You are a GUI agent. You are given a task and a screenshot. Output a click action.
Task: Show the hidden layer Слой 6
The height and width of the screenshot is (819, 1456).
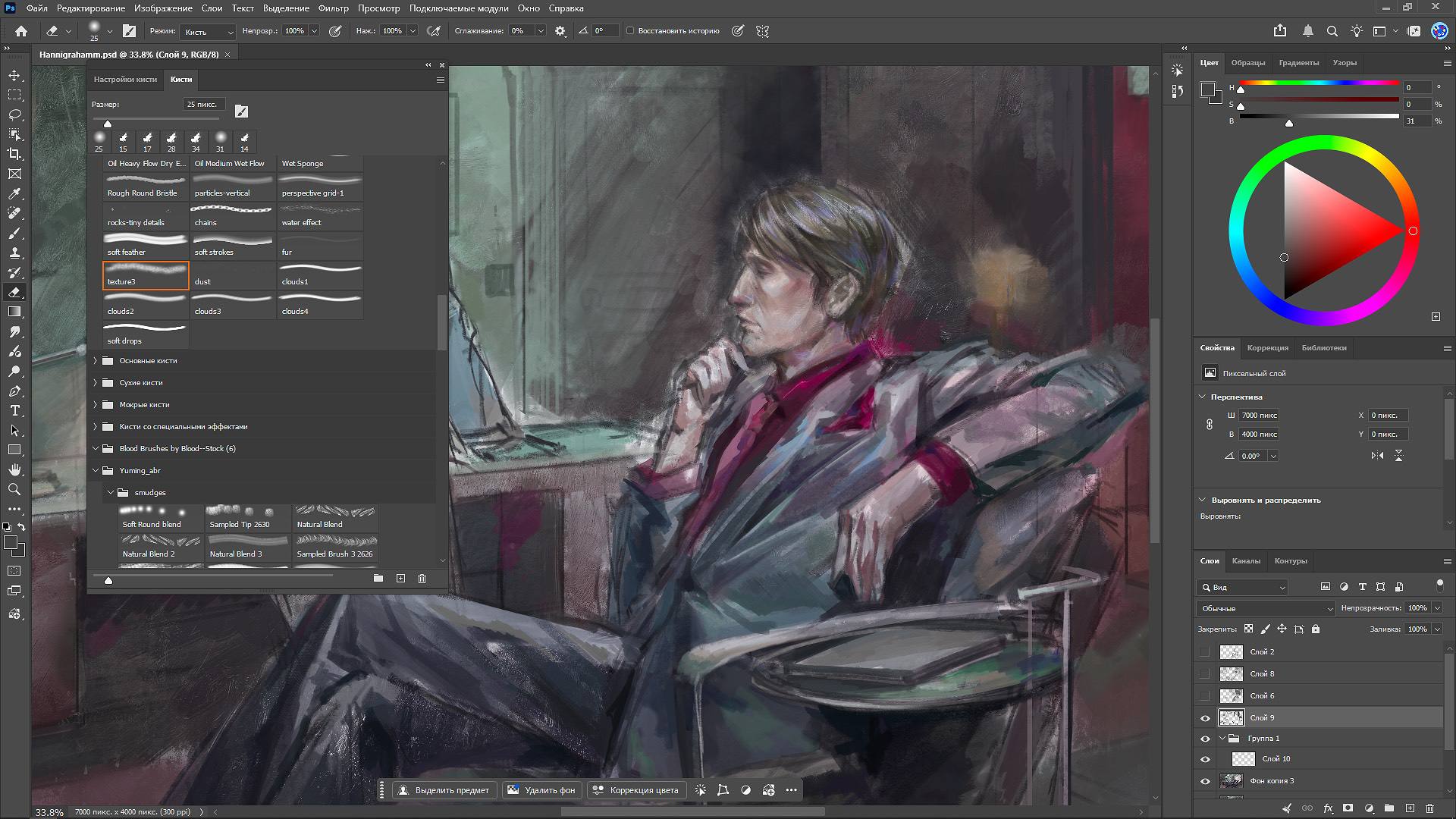[1205, 696]
